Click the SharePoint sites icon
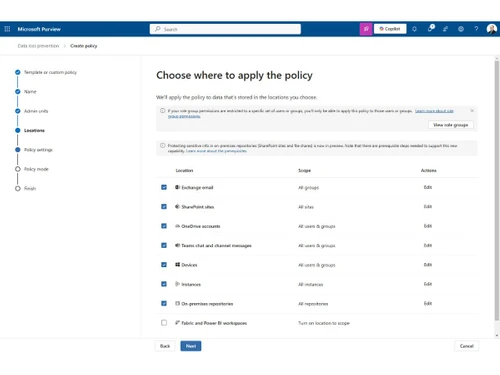The height and width of the screenshot is (375, 500). [x=177, y=207]
